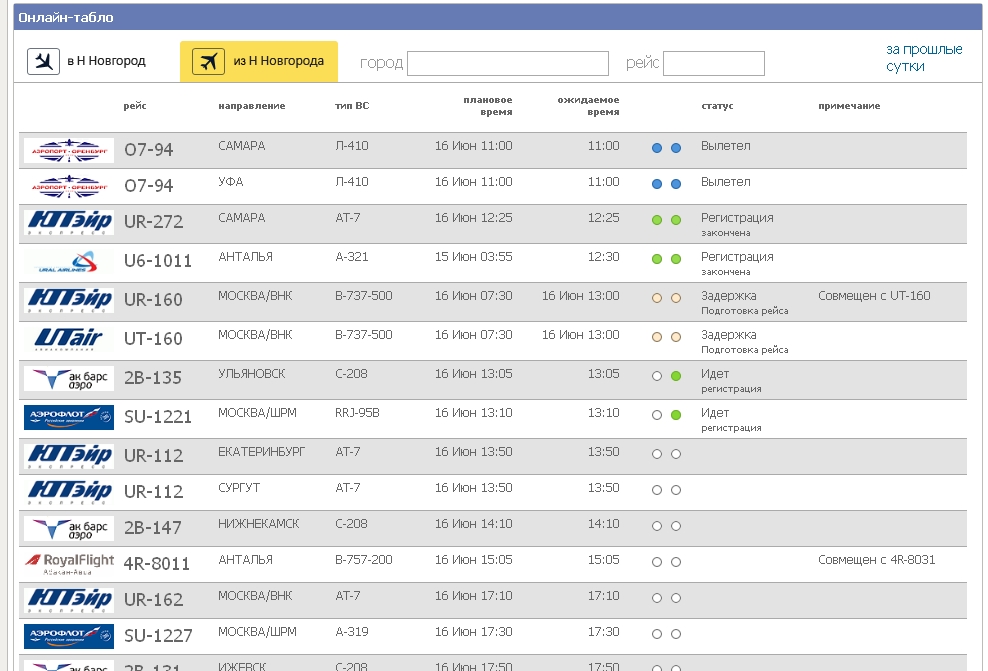Click the 'статус' column header
This screenshot has width=988, height=671.
pyautogui.click(x=717, y=106)
